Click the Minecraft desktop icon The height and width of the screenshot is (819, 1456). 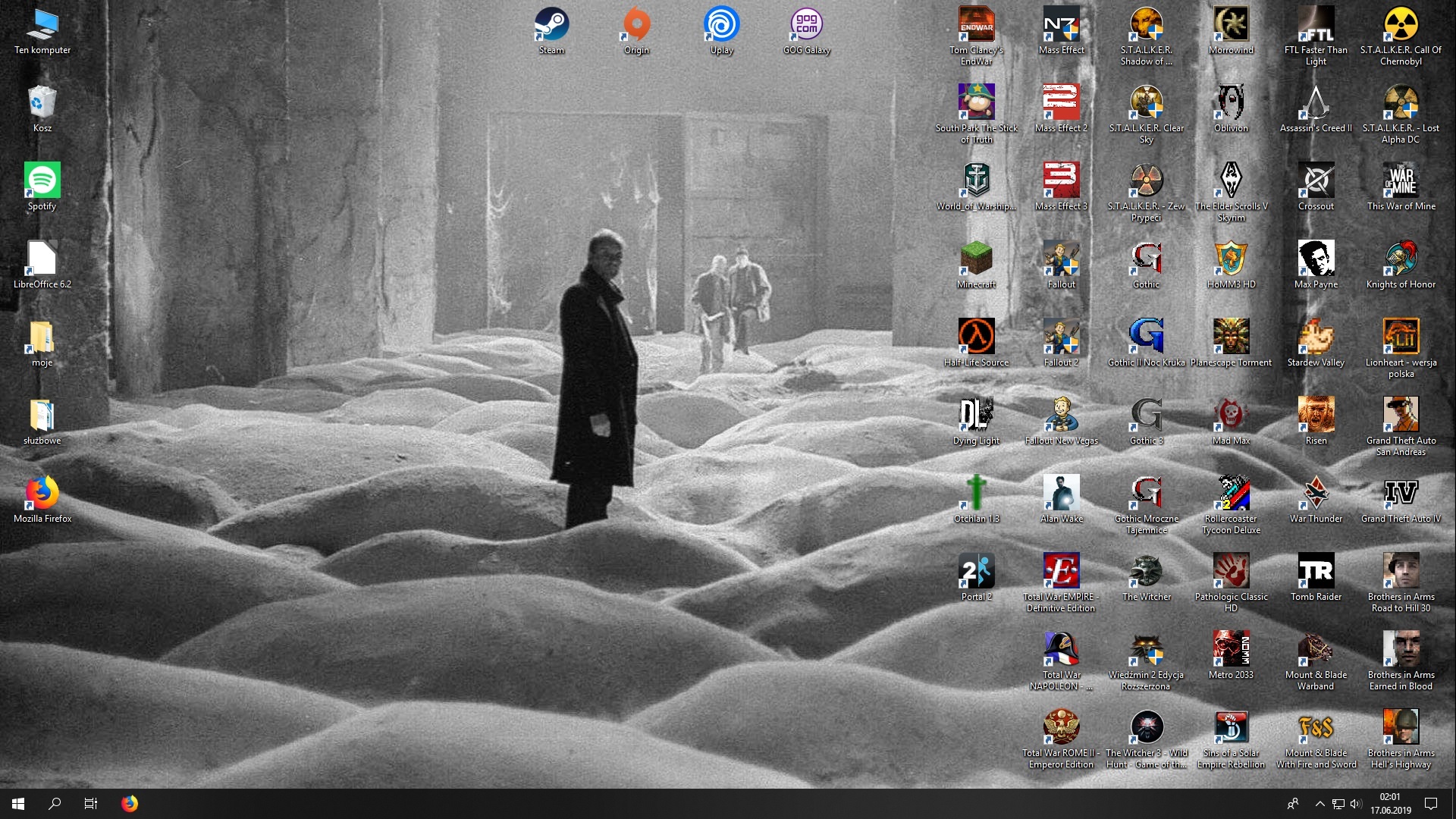pos(976,259)
